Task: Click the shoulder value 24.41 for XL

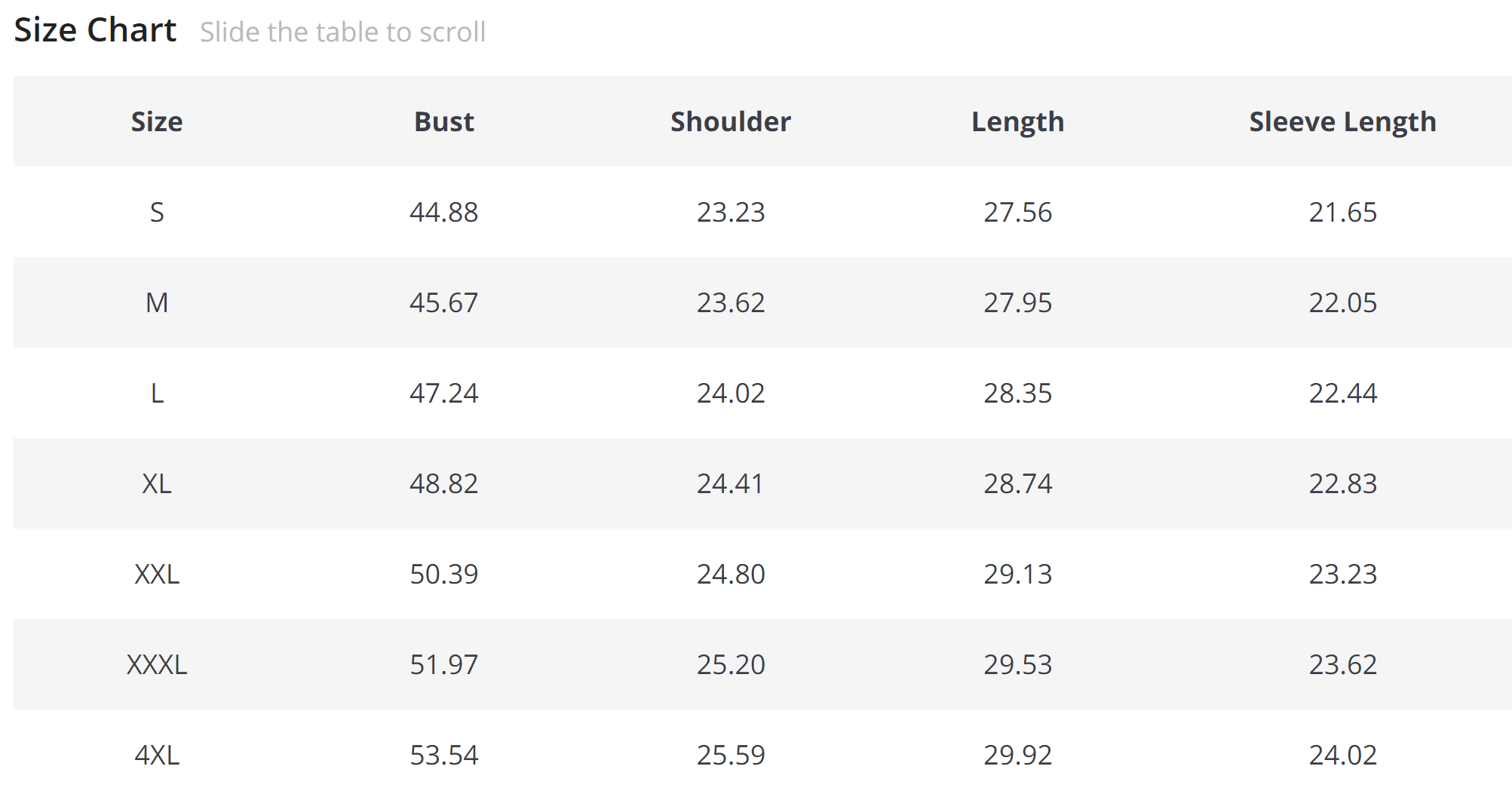Action: [x=731, y=483]
